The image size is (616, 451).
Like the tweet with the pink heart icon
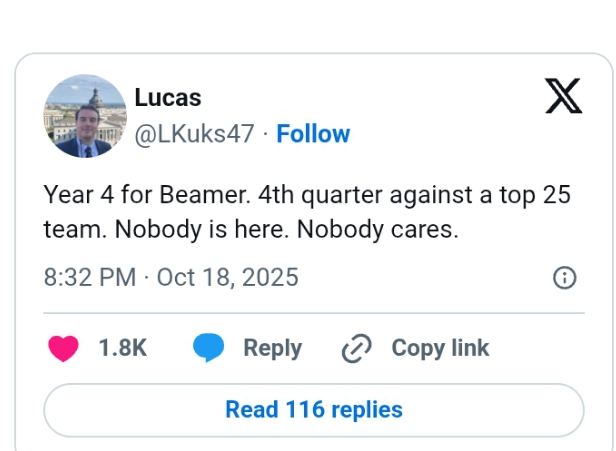point(65,348)
